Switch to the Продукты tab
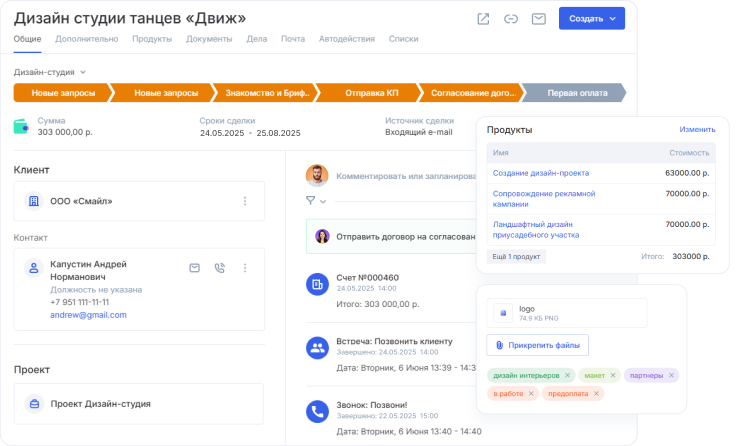The height and width of the screenshot is (446, 753). [x=152, y=39]
